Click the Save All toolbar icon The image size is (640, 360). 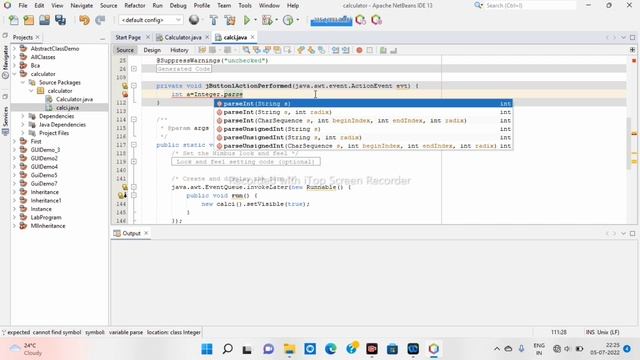pos(60,20)
